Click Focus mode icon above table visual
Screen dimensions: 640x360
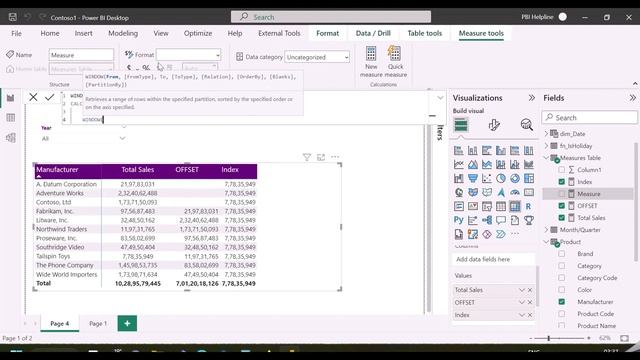321,157
